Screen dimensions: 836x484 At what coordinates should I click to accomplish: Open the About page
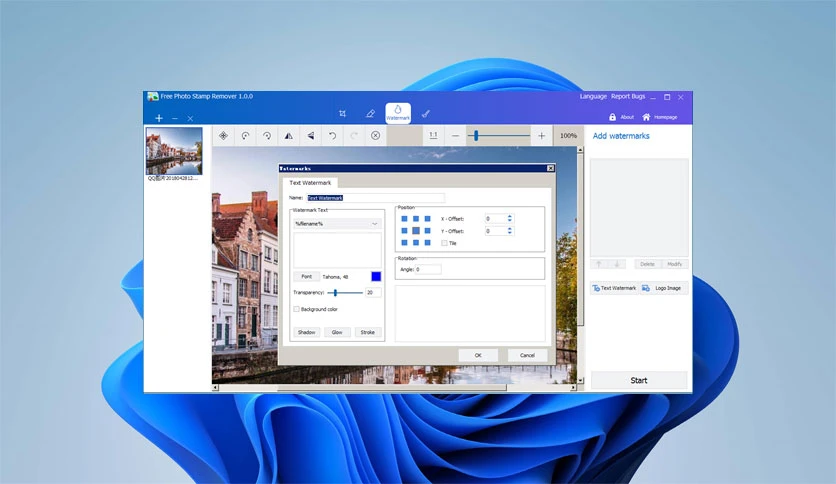click(621, 117)
